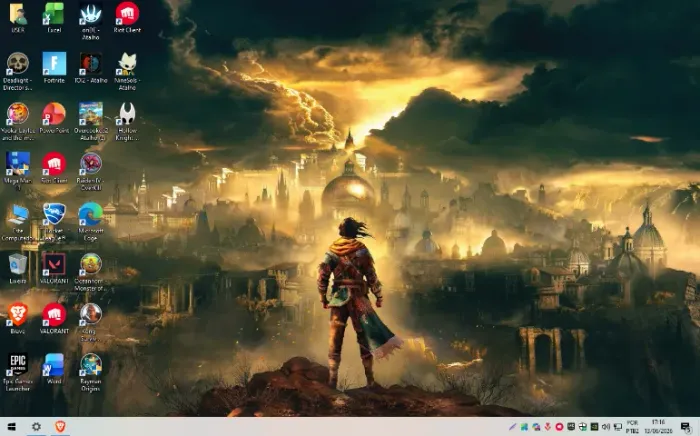Select the Mega Man desktop shortcut
Screen dimensions: 700x436
coord(18,171)
